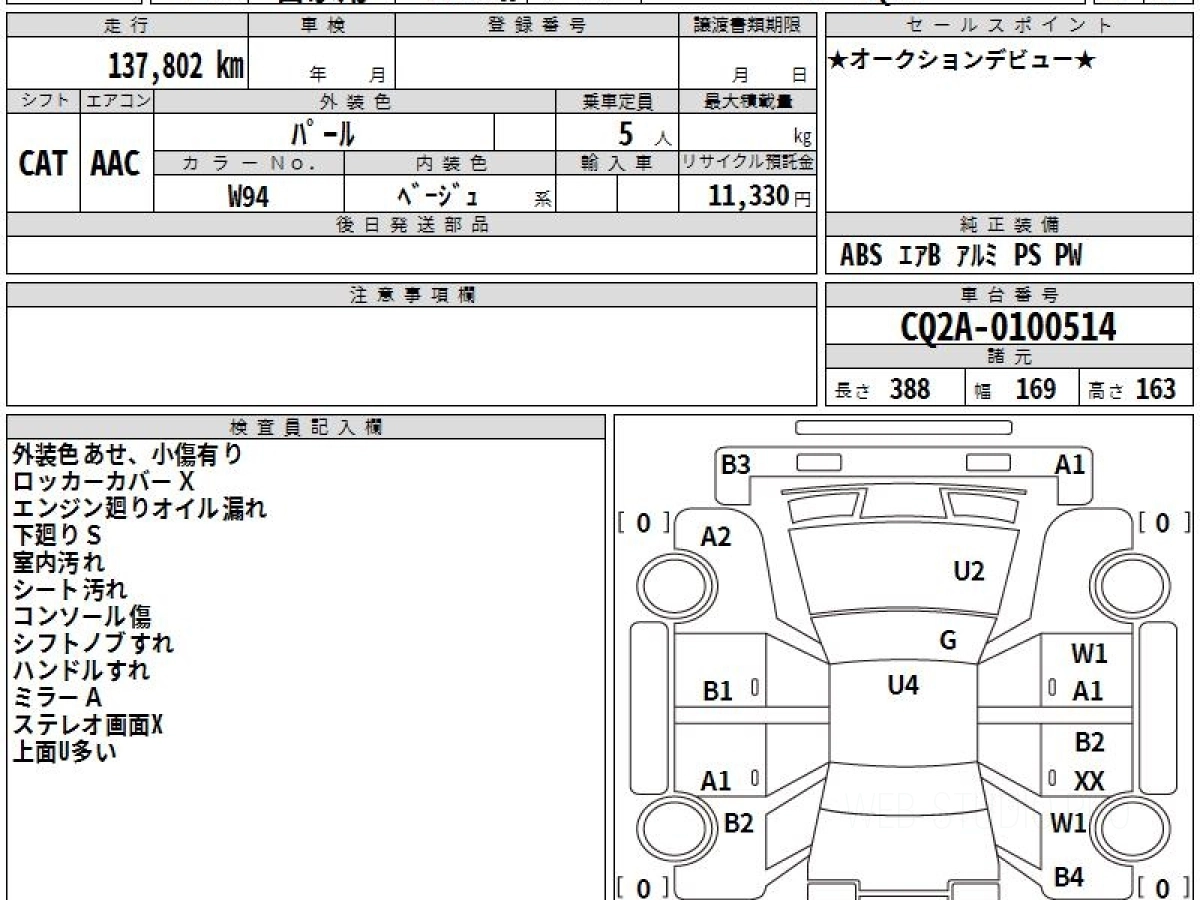Click the 注意事項欄 heading
The height and width of the screenshot is (900, 1200).
(x=411, y=295)
